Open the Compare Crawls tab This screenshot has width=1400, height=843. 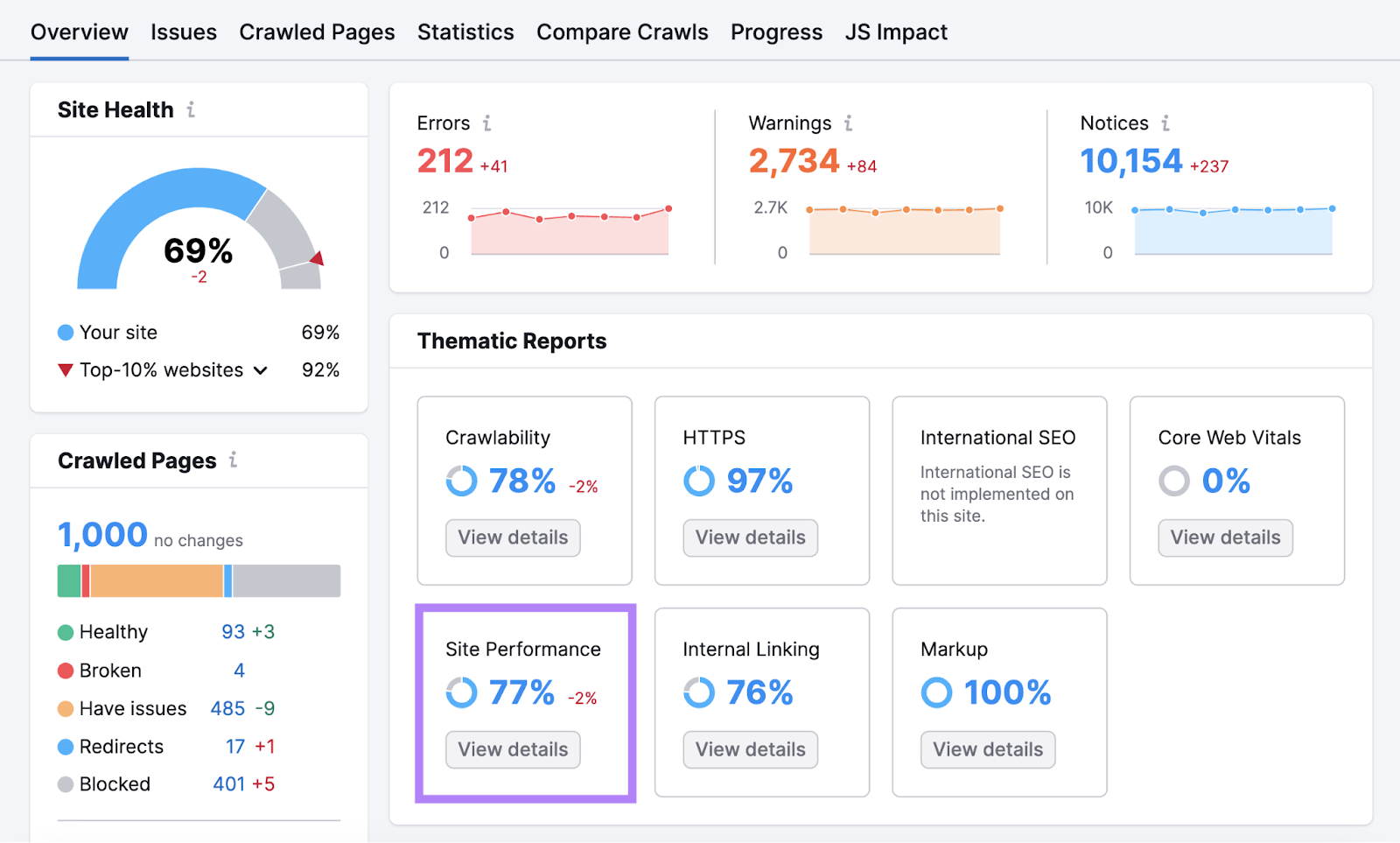click(622, 32)
